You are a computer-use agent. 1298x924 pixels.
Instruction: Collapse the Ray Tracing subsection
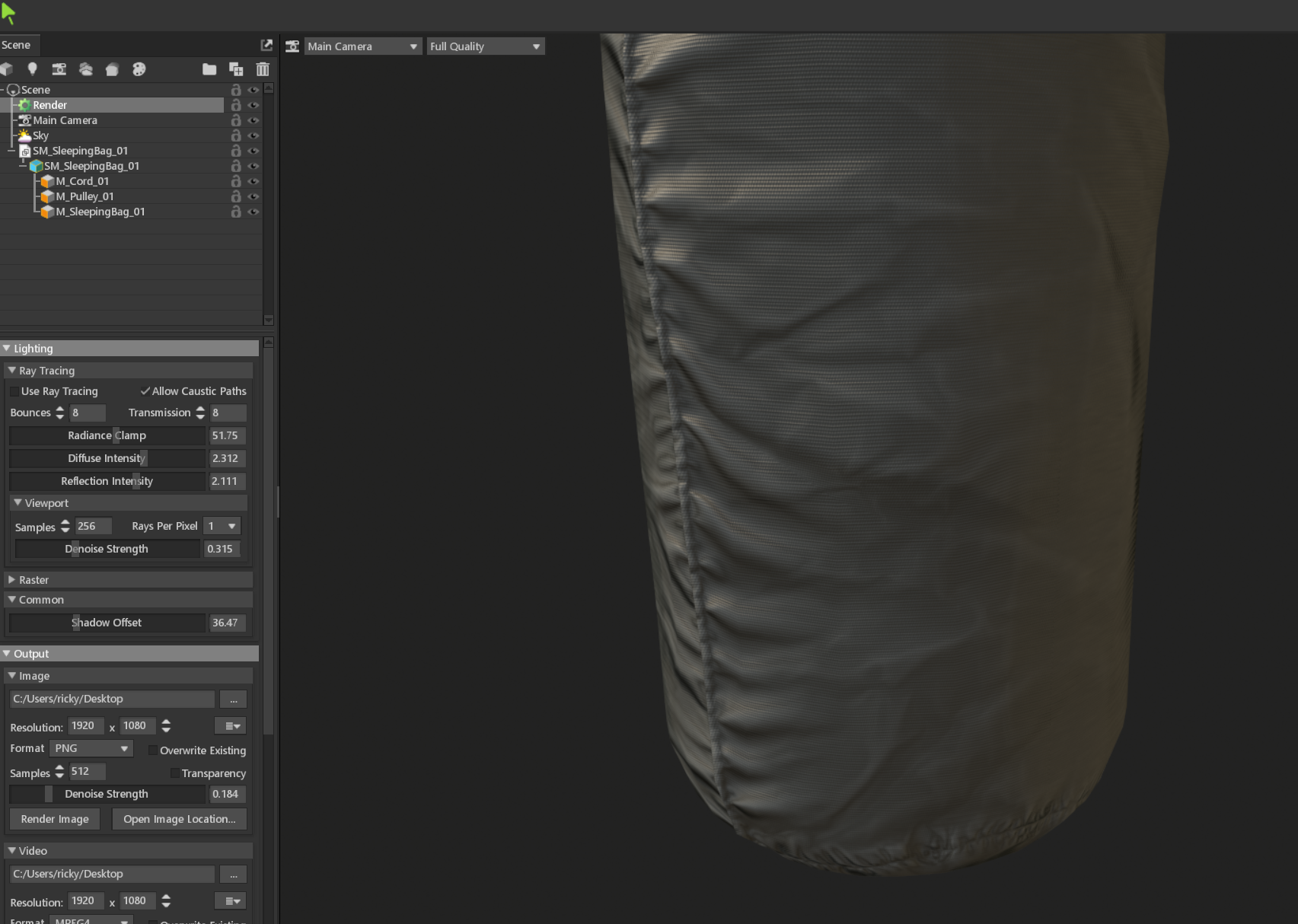[12, 371]
